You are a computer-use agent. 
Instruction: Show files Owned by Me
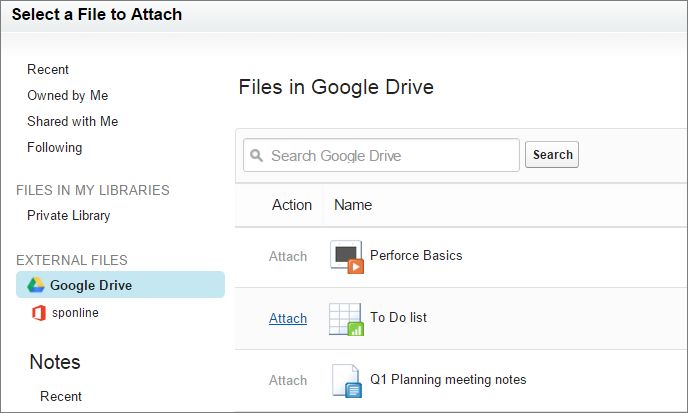tap(68, 95)
